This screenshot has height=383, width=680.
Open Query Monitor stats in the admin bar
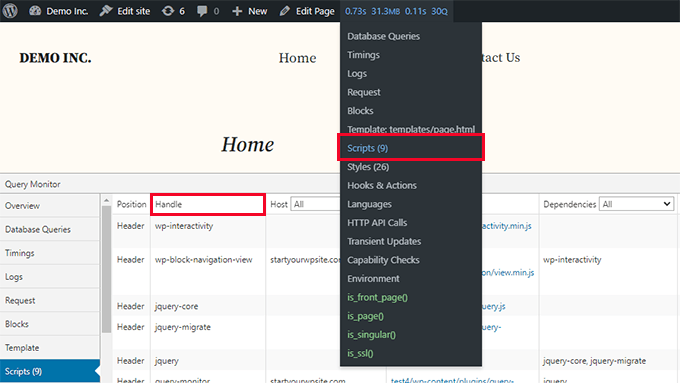click(x=396, y=11)
